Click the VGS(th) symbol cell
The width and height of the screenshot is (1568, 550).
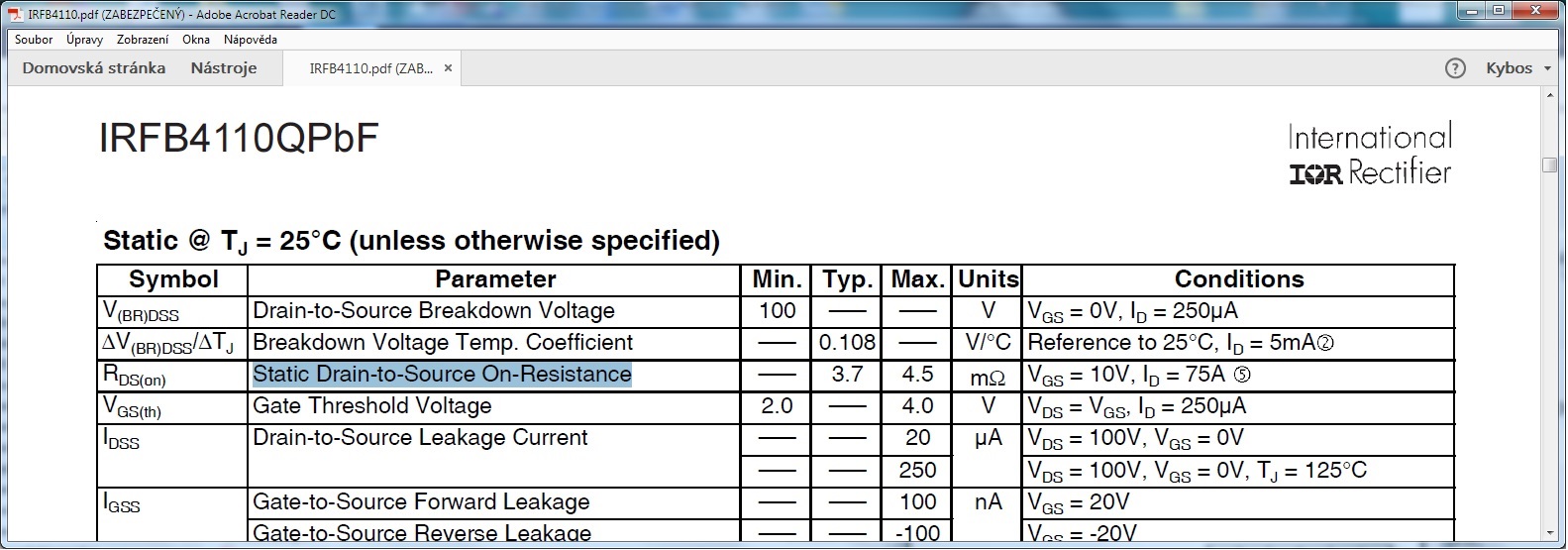point(132,407)
